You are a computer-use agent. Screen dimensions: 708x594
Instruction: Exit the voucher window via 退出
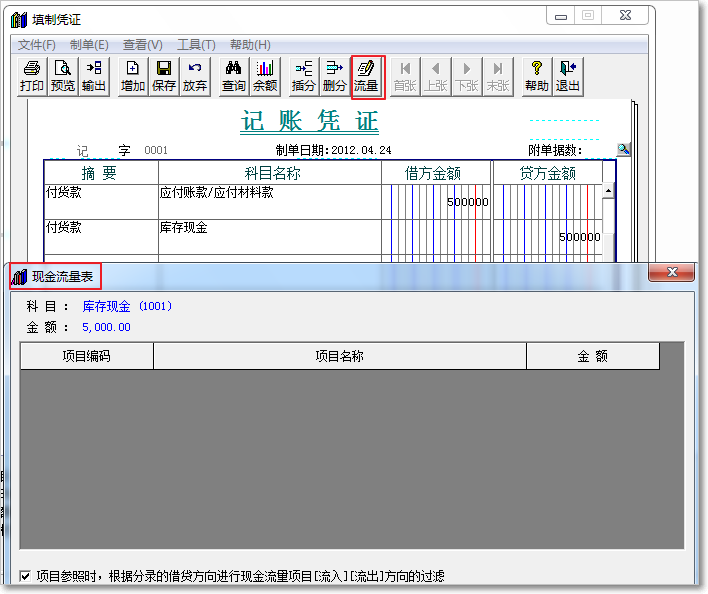pos(568,77)
